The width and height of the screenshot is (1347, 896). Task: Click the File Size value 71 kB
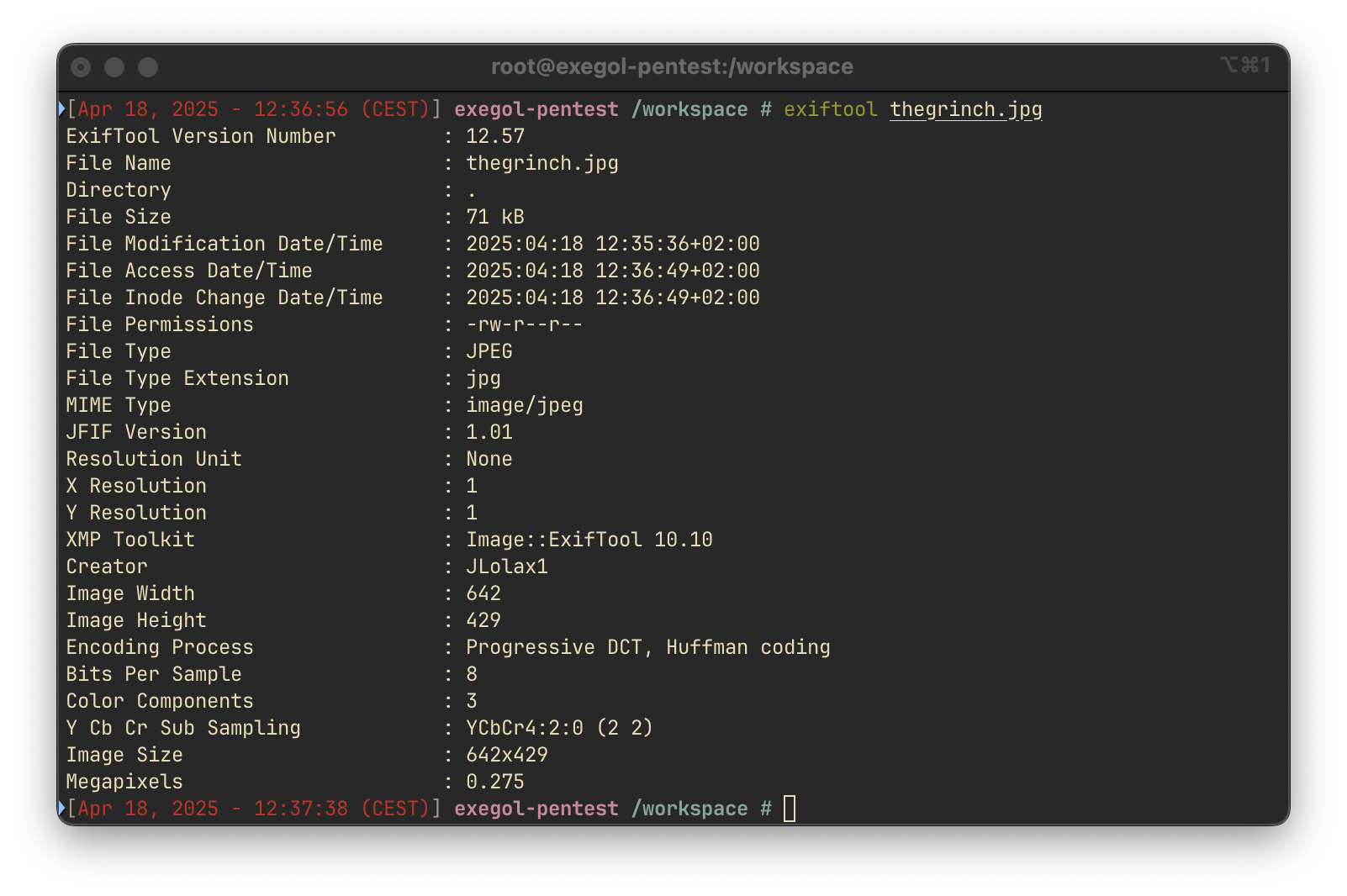coord(495,217)
